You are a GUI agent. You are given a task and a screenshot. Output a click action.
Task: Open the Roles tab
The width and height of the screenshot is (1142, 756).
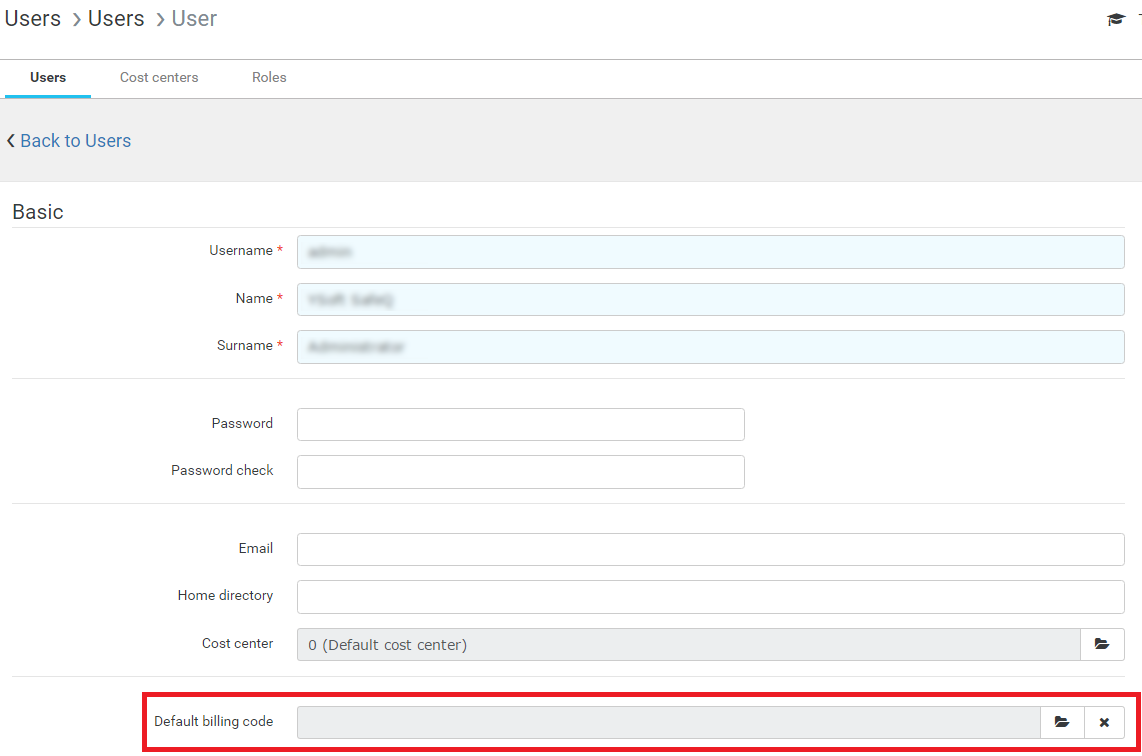tap(269, 78)
